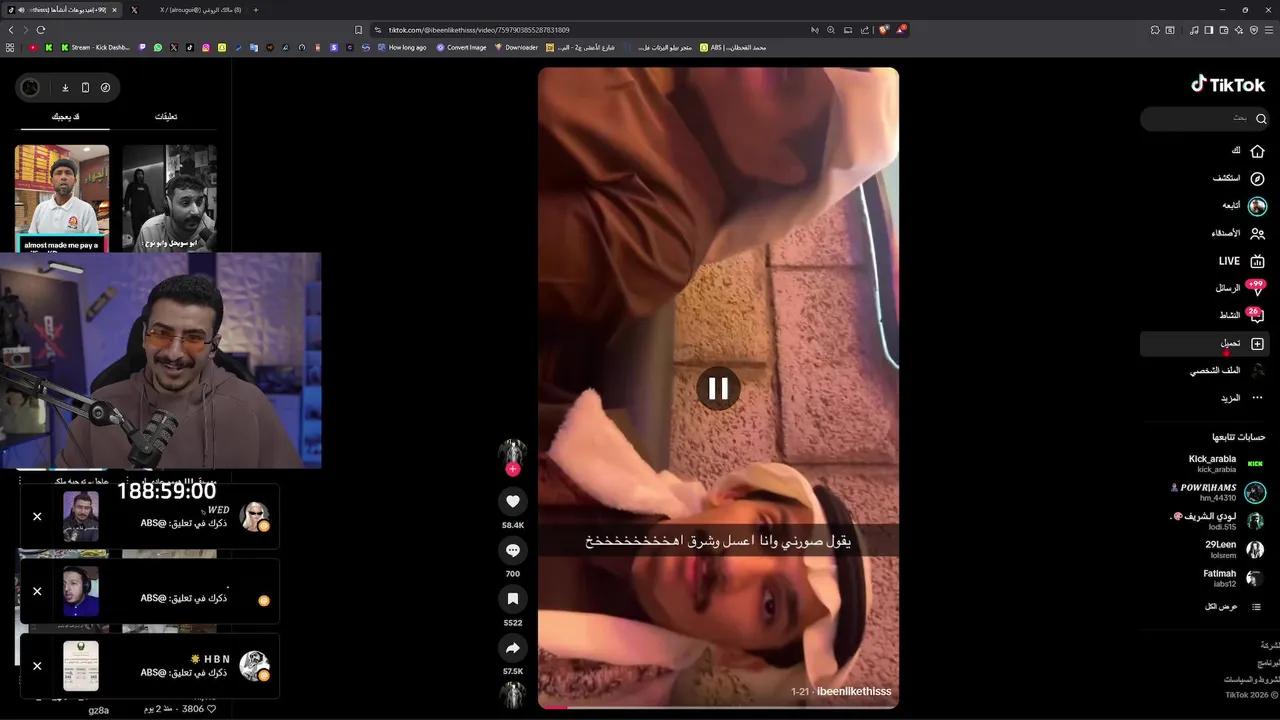Open followed account POWR|HAMS
1280x720 pixels.
tap(1218, 493)
